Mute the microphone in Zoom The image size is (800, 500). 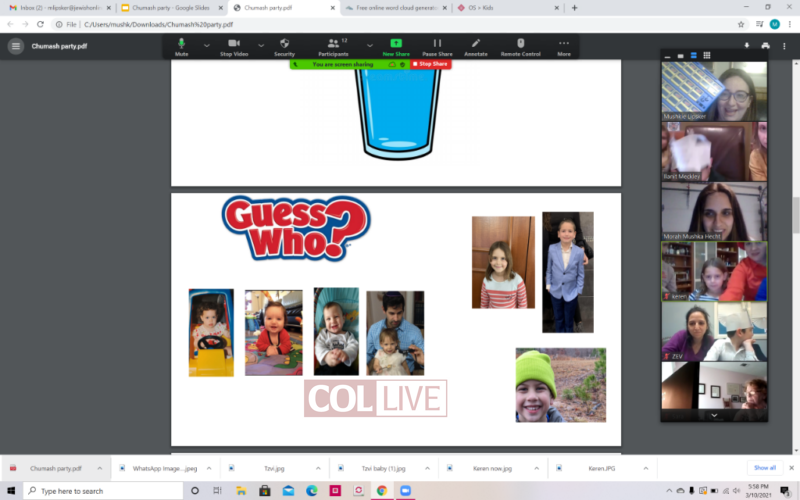181,44
